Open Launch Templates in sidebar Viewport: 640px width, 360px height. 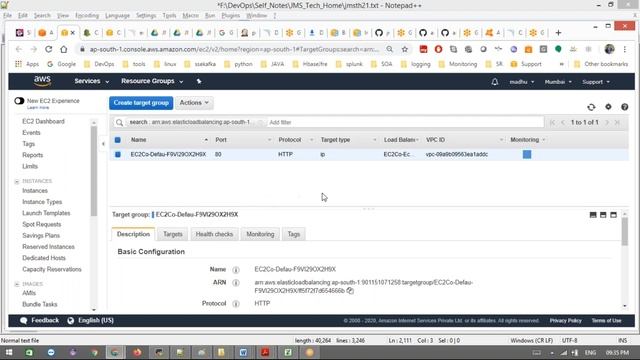46,213
